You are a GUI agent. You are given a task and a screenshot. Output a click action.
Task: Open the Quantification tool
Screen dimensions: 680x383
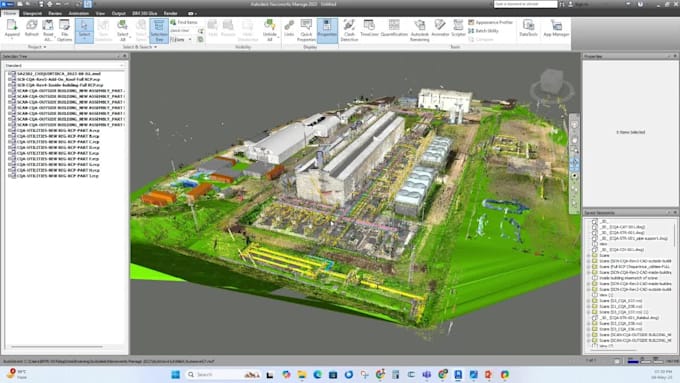point(394,28)
